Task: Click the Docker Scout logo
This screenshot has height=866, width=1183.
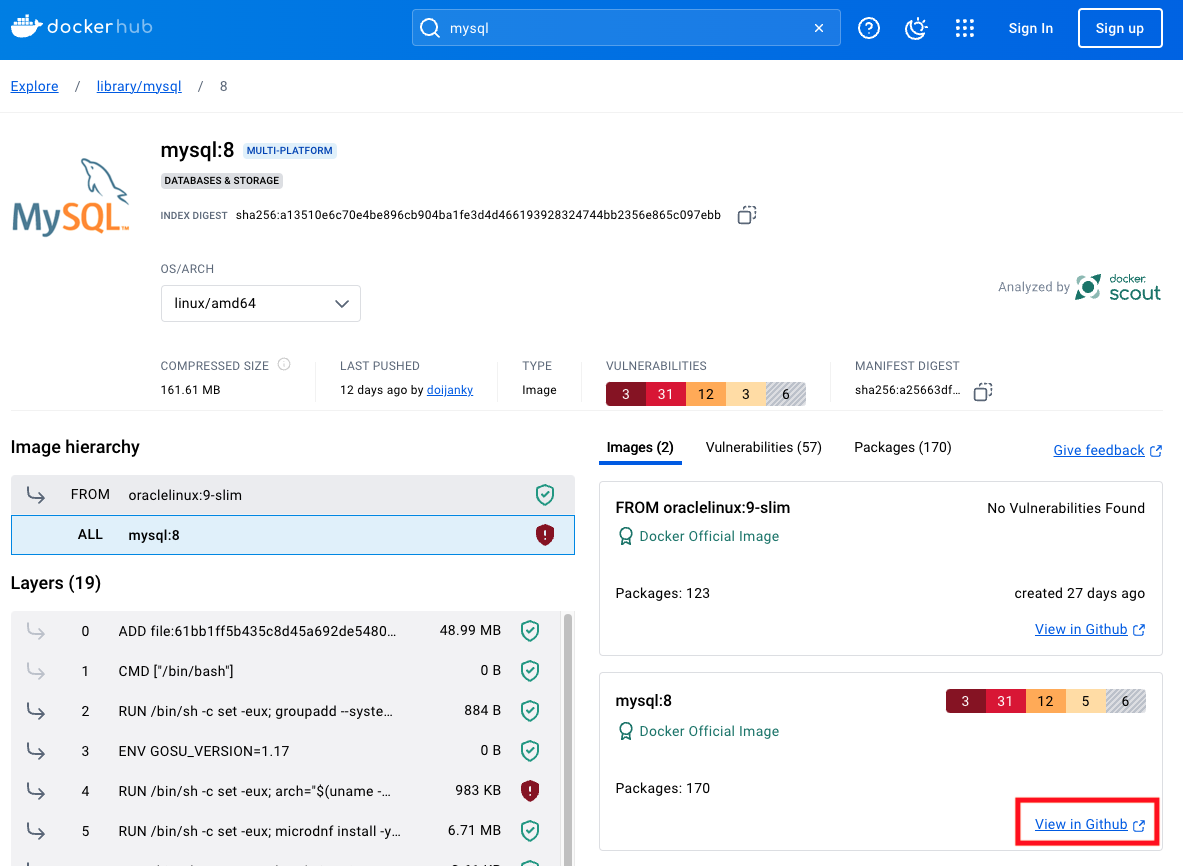Action: pyautogui.click(x=1118, y=287)
